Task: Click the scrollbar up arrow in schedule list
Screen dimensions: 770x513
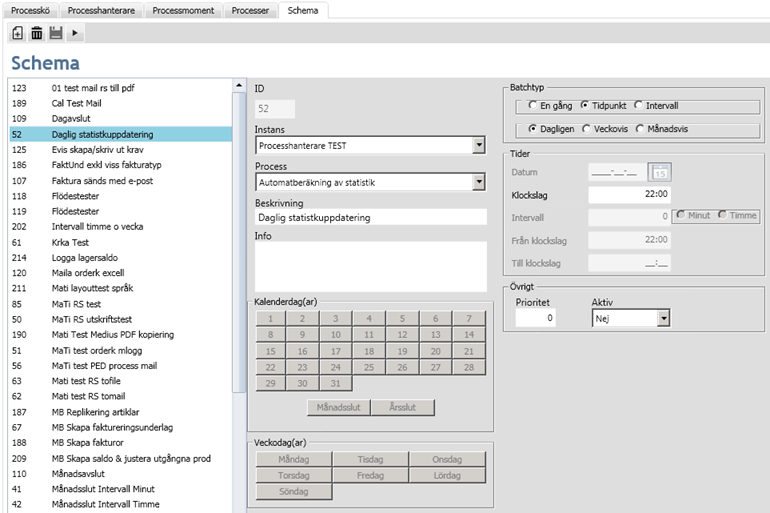Action: coord(238,86)
